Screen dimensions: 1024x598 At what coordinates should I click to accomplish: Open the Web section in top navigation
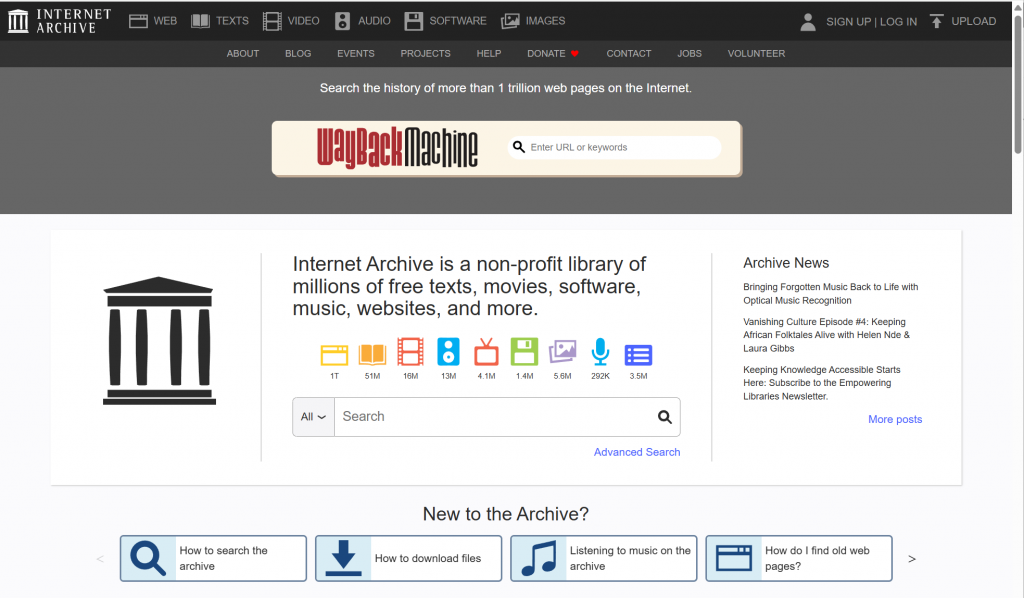pos(153,21)
